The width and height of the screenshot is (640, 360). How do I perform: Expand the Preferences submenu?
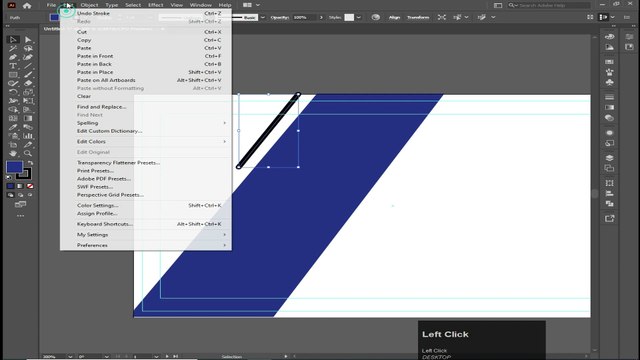point(146,245)
